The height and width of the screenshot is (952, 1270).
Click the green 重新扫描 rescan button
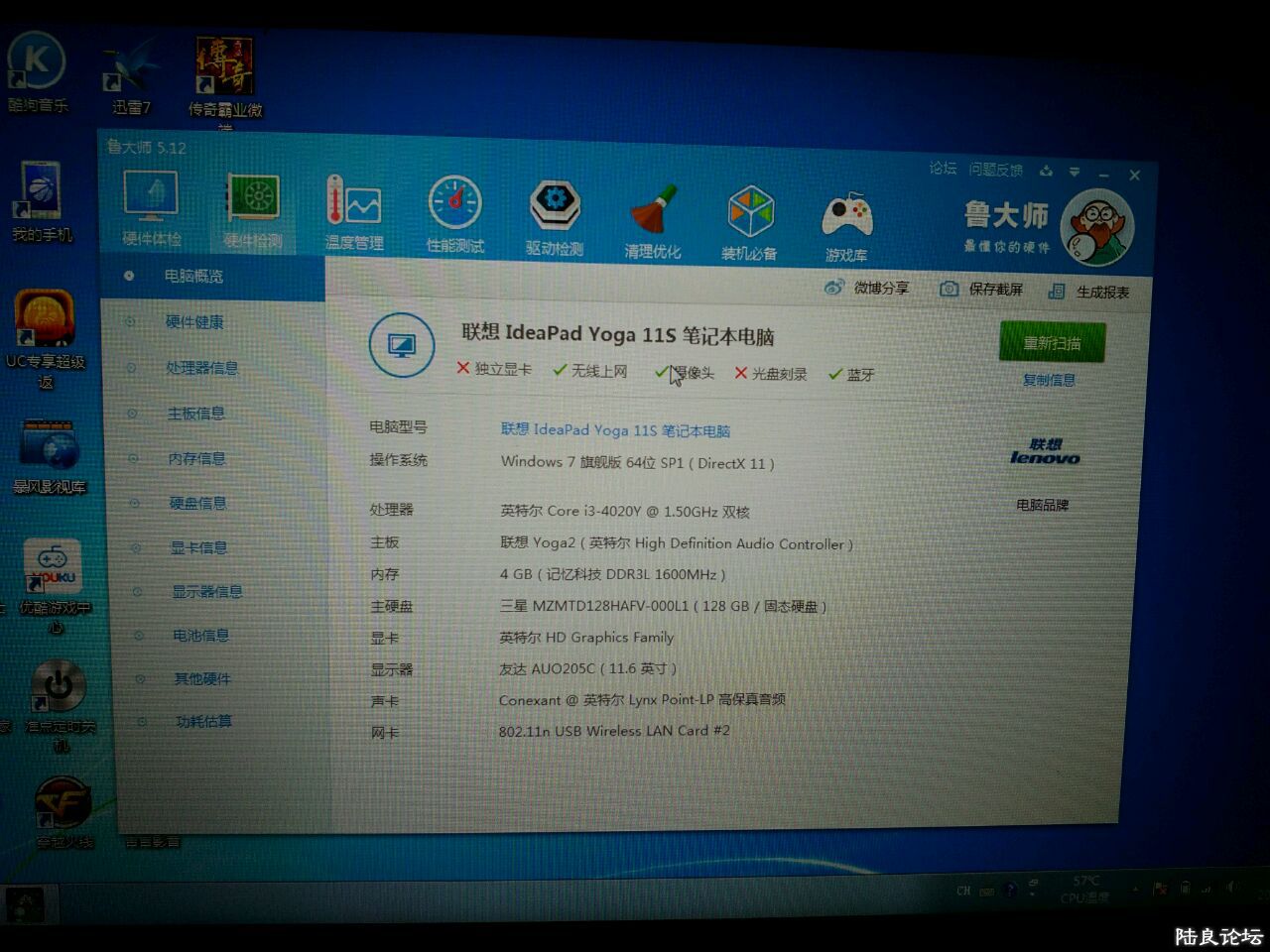coord(1052,343)
